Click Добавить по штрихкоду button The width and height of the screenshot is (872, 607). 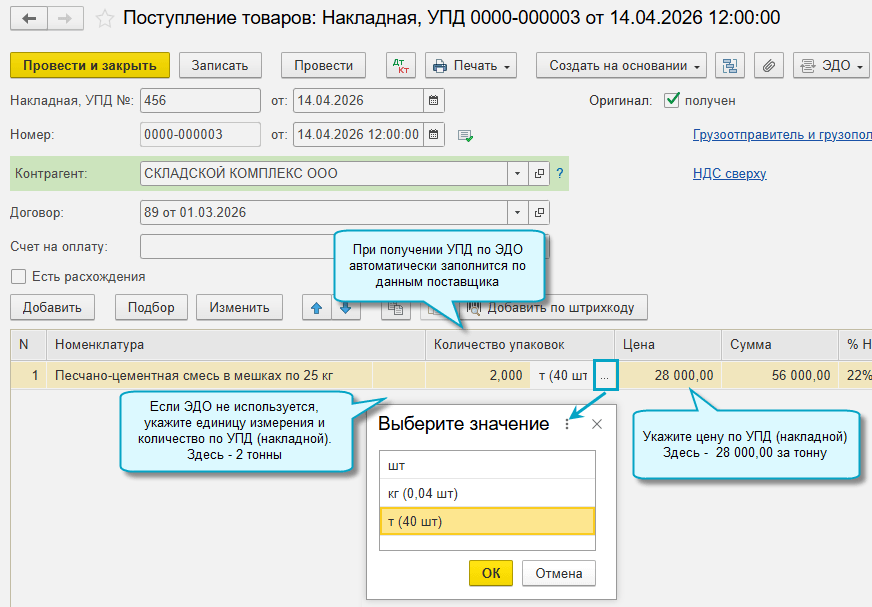point(554,308)
